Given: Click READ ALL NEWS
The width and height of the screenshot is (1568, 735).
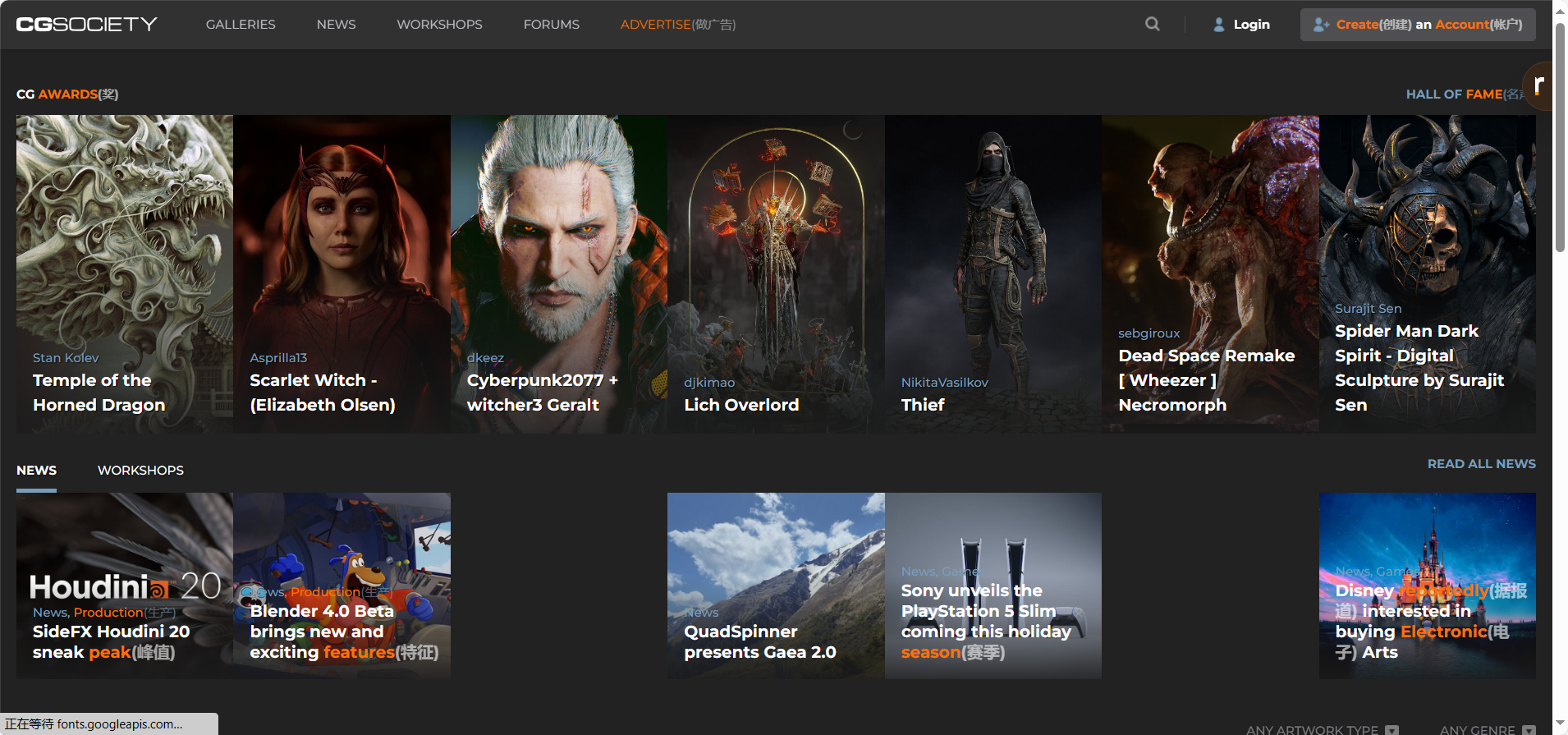Looking at the screenshot, I should click(1482, 464).
